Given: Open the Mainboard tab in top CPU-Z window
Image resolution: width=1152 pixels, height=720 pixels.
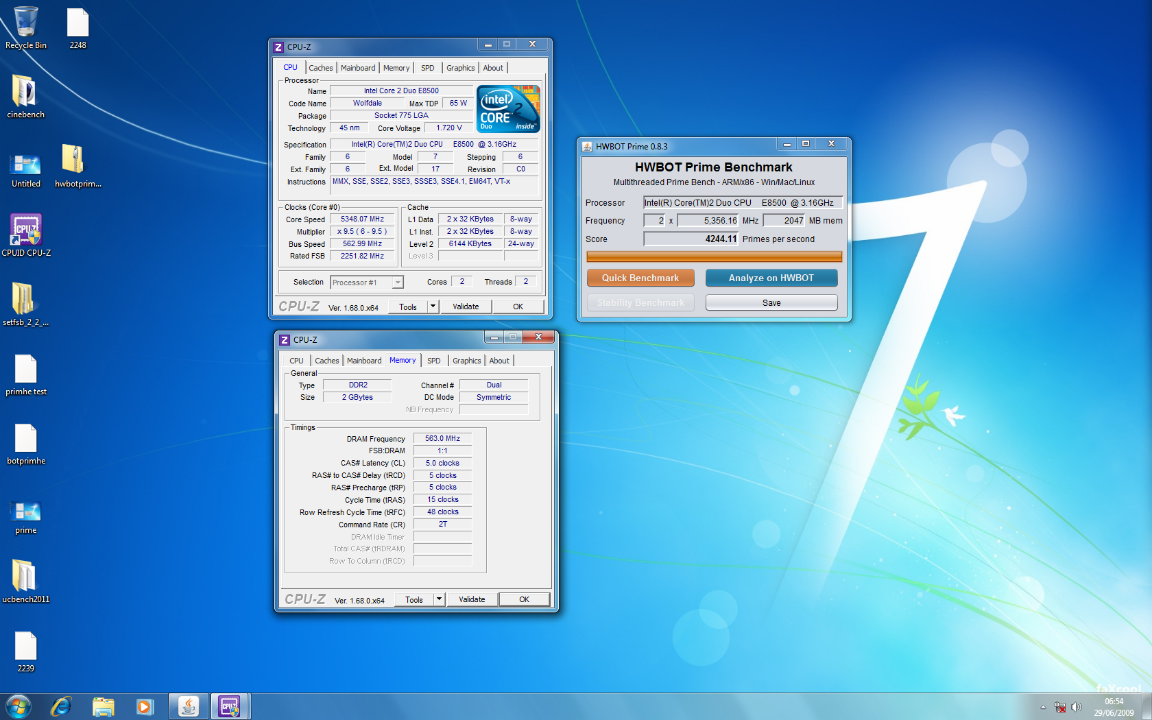Looking at the screenshot, I should click(358, 68).
